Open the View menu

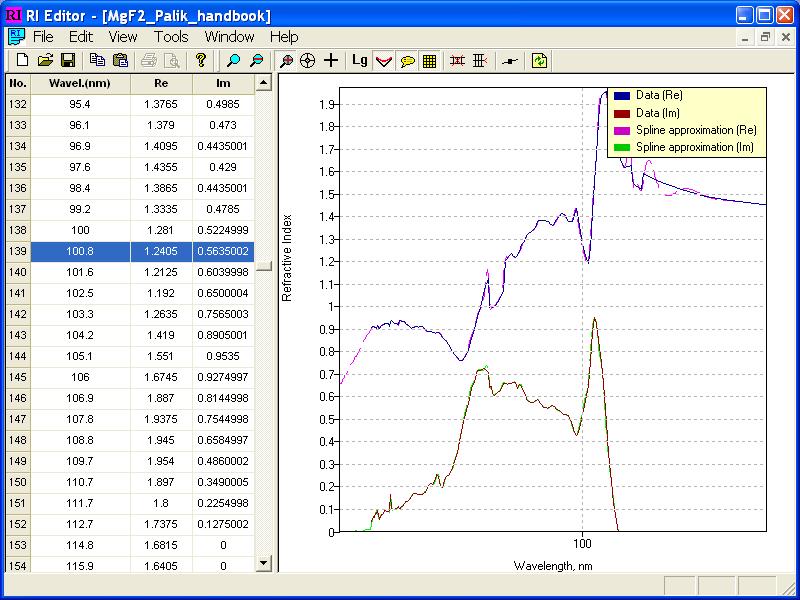point(123,37)
